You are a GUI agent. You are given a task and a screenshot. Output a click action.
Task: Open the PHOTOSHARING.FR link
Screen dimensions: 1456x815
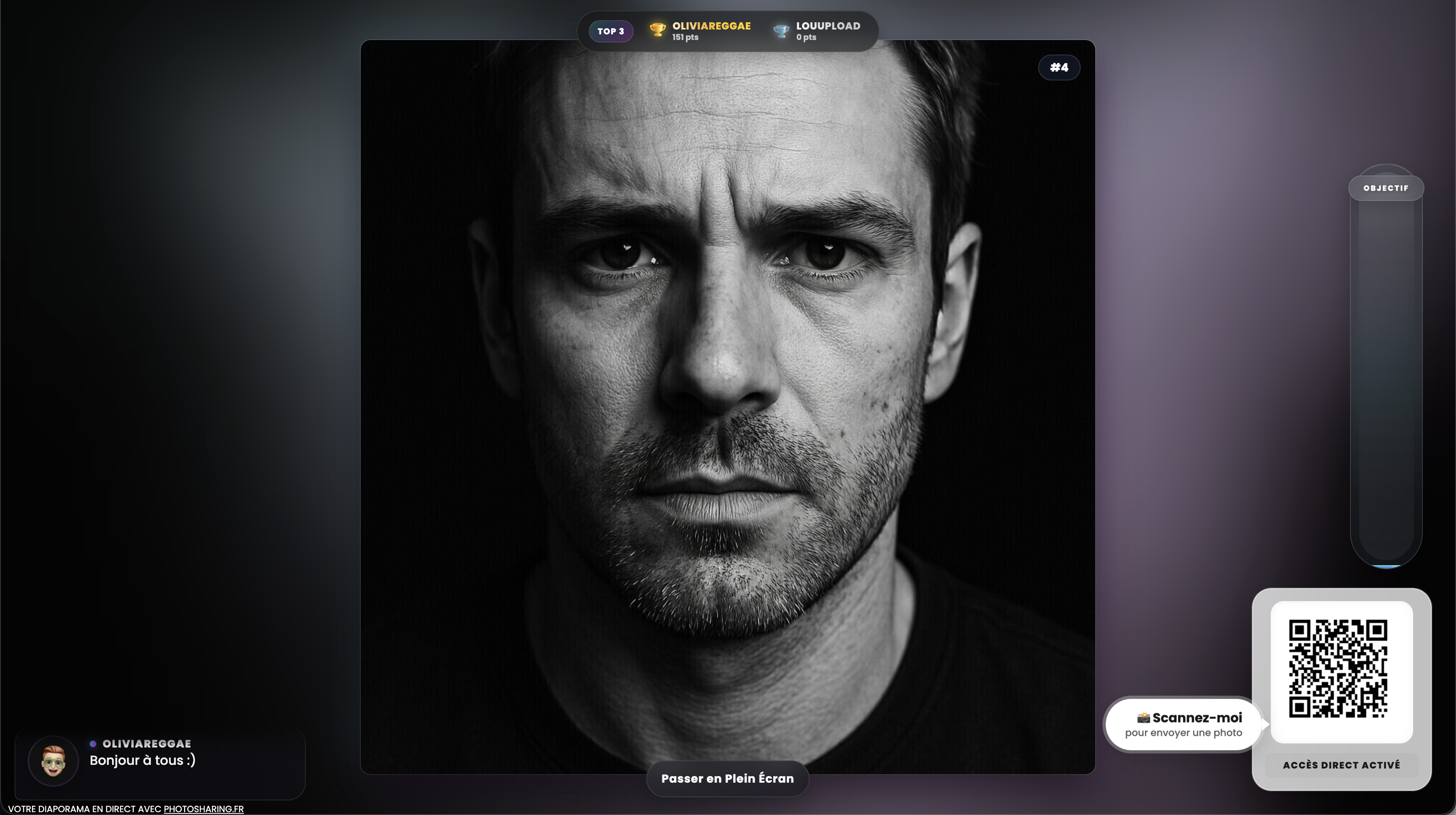pyautogui.click(x=203, y=809)
